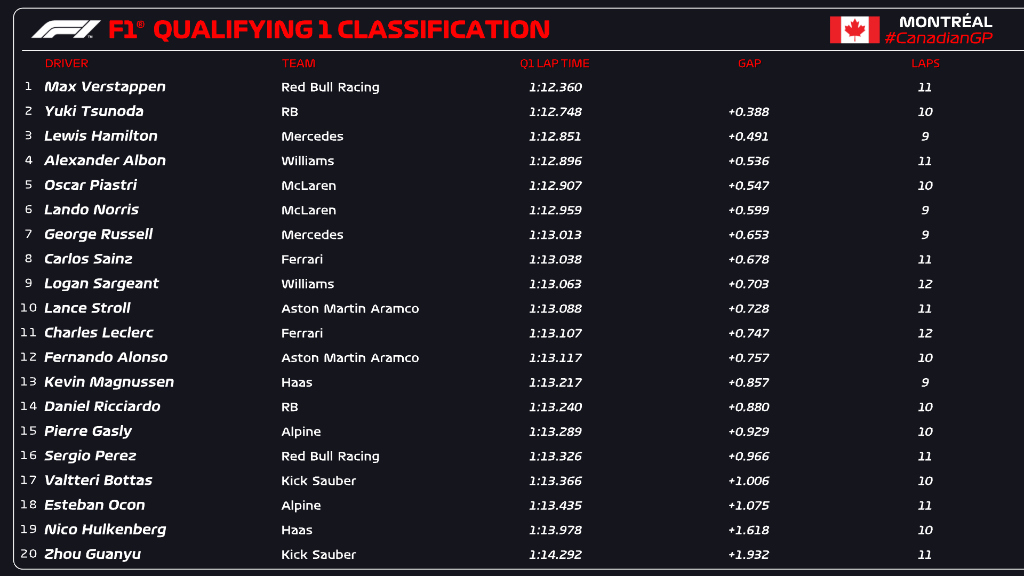
Task: Select Zhou Guanyu in last position
Action: tap(92, 554)
